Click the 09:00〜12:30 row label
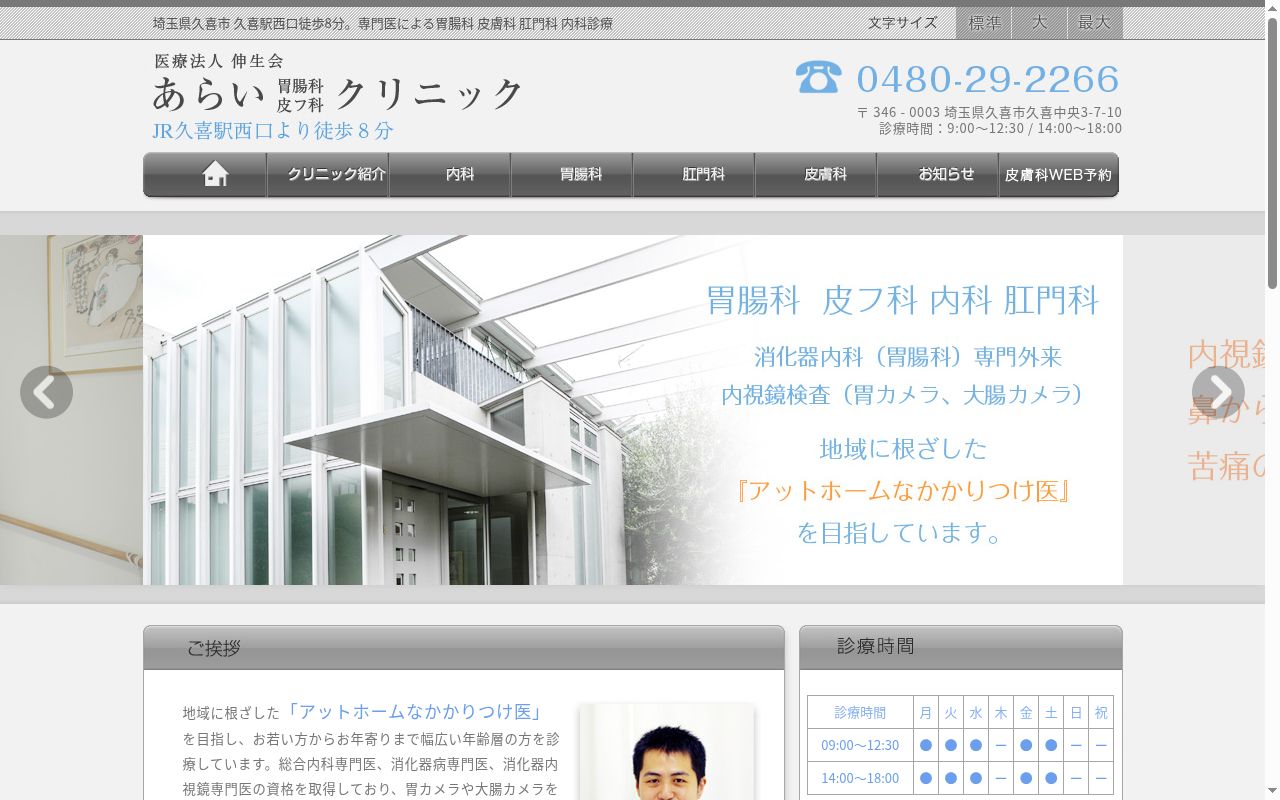Viewport: 1280px width, 800px height. coord(860,745)
